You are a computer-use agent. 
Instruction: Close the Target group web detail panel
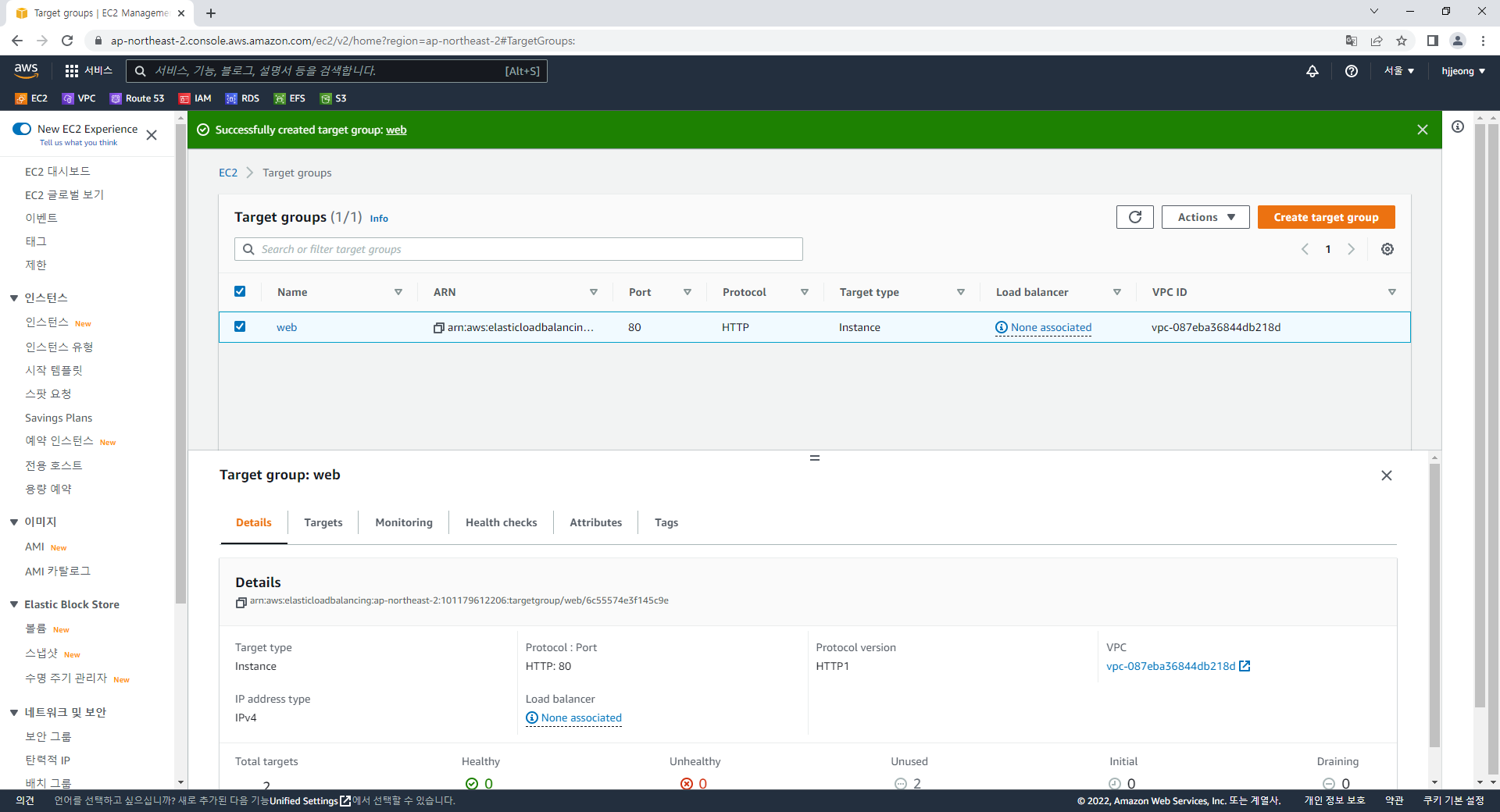1387,475
